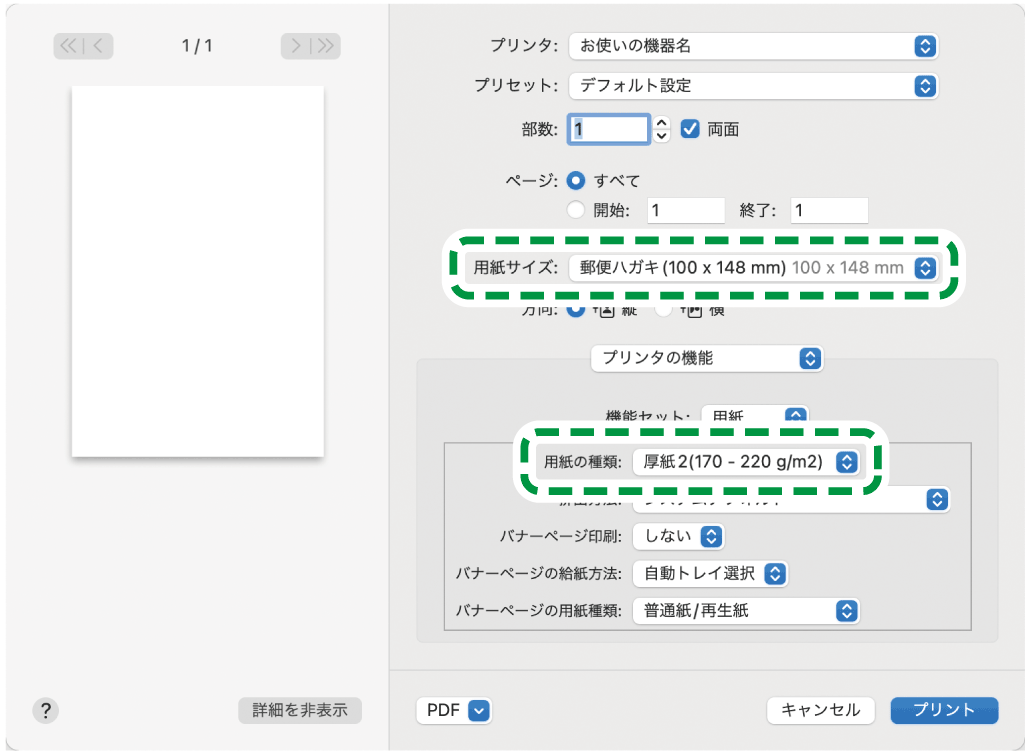Increase copies with the stepper up arrow
The image size is (1029, 753).
pos(659,123)
